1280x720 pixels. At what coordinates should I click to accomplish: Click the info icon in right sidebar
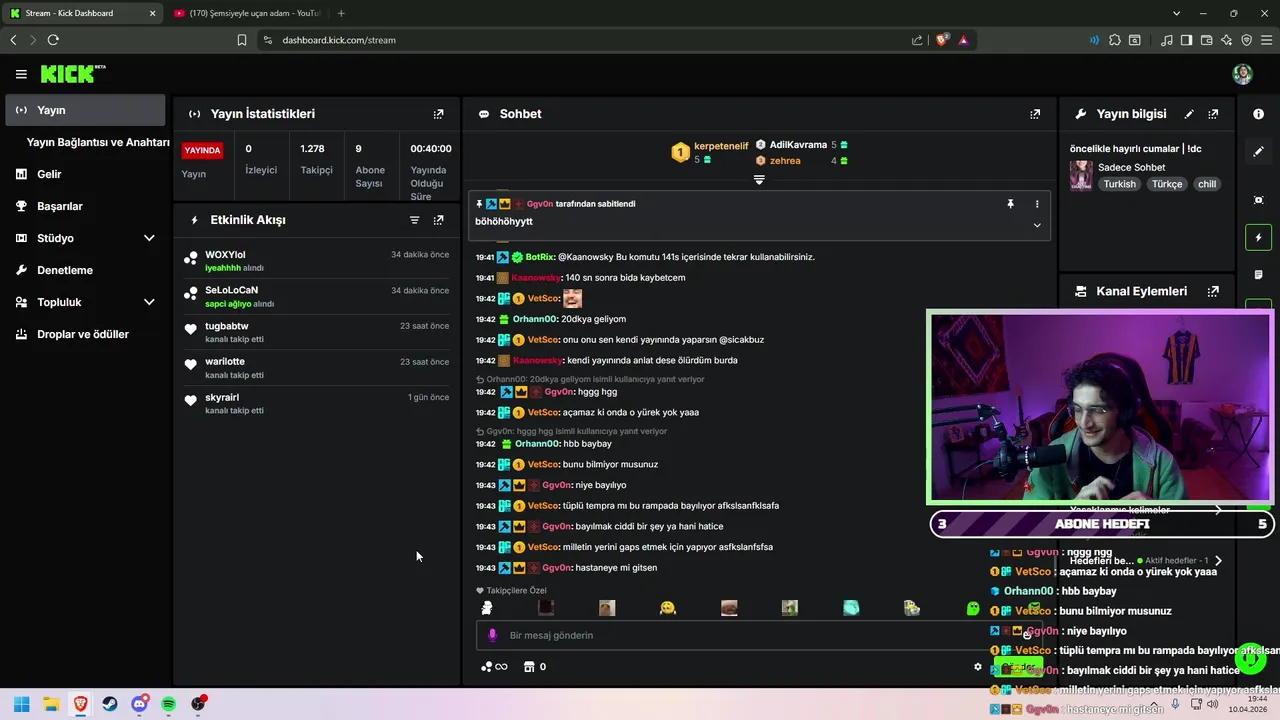(x=1258, y=114)
